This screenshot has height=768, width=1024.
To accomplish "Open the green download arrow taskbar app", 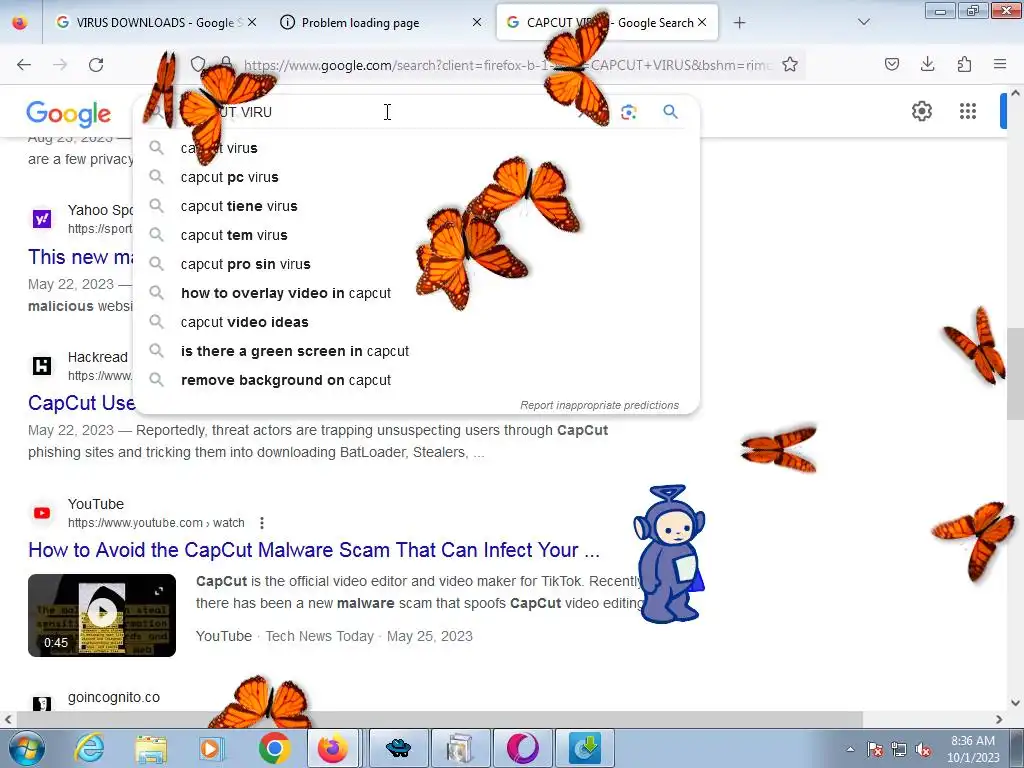I will coord(585,748).
